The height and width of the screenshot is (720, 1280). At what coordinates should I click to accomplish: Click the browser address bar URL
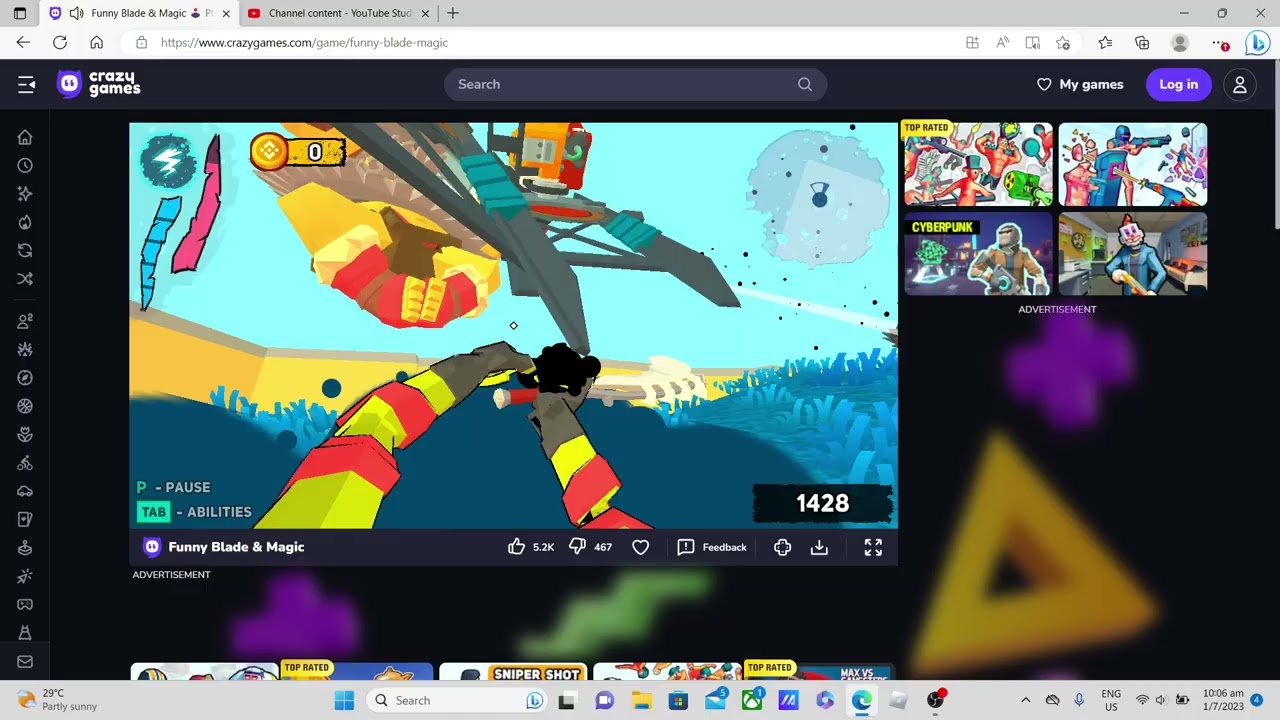pyautogui.click(x=304, y=43)
